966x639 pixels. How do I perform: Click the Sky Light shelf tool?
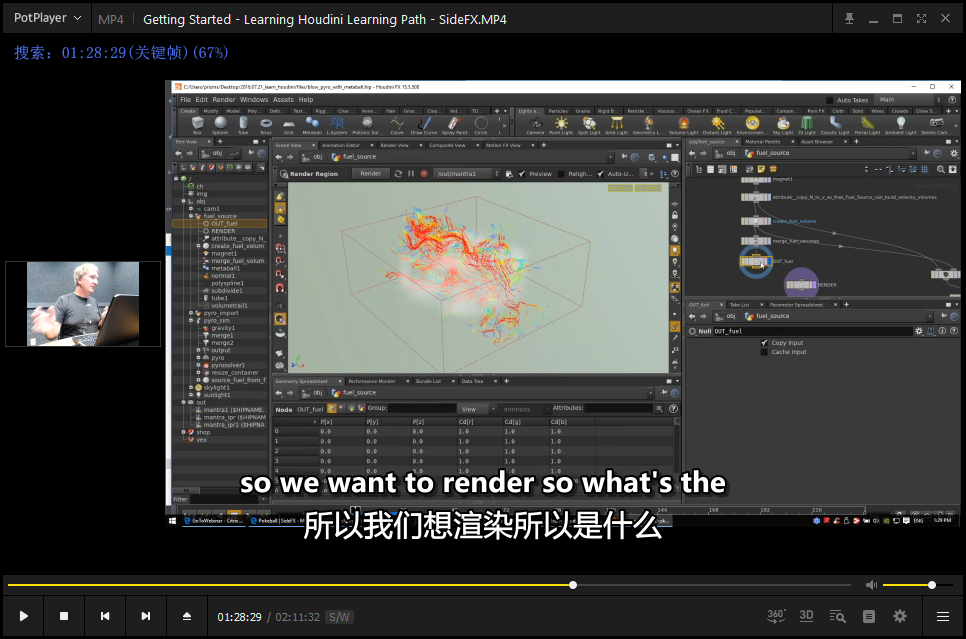click(x=782, y=124)
